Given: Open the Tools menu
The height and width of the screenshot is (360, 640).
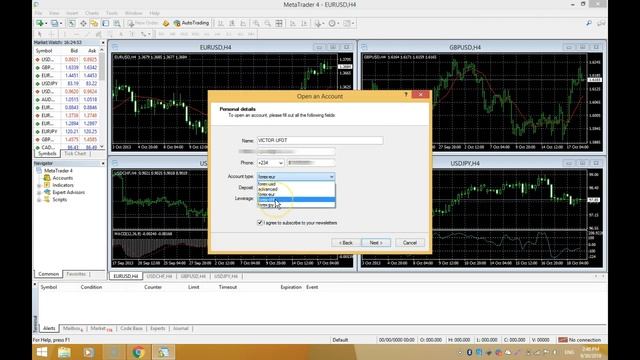Looking at the screenshot, I should 112,13.
